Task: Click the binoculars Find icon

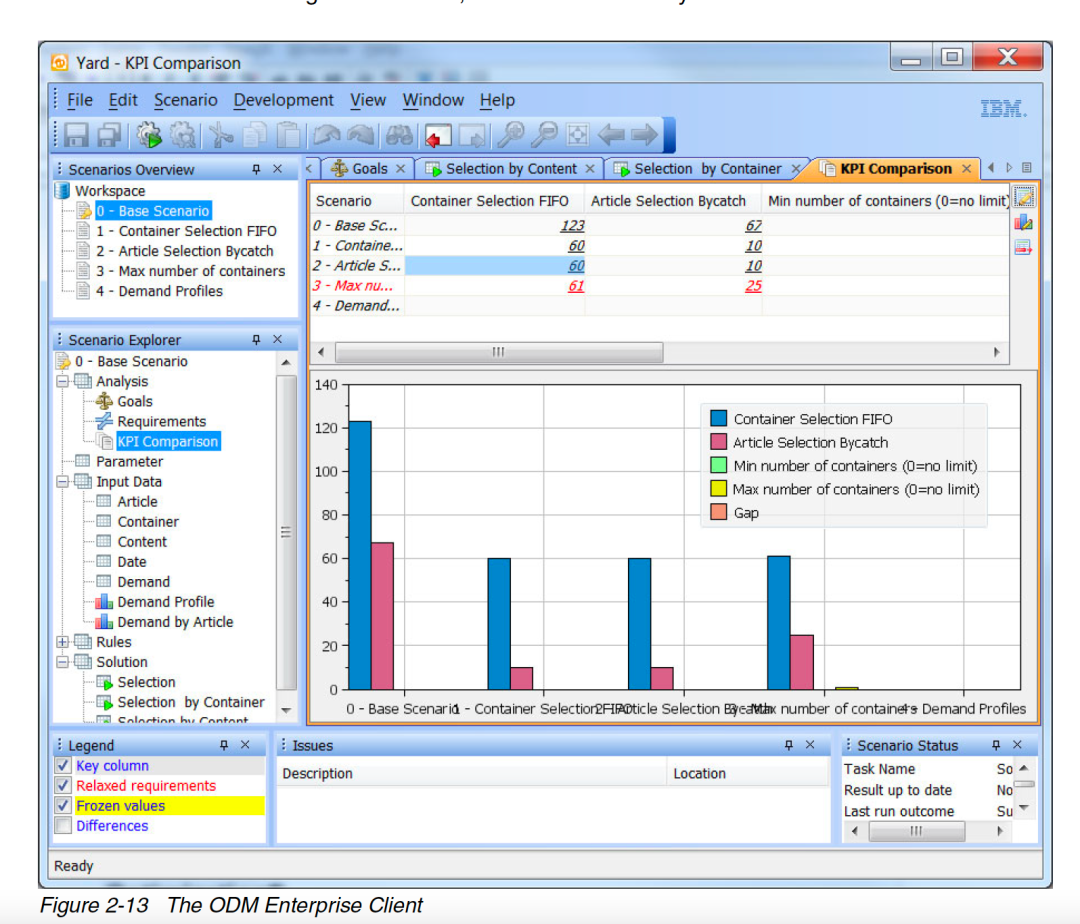Action: (399, 135)
